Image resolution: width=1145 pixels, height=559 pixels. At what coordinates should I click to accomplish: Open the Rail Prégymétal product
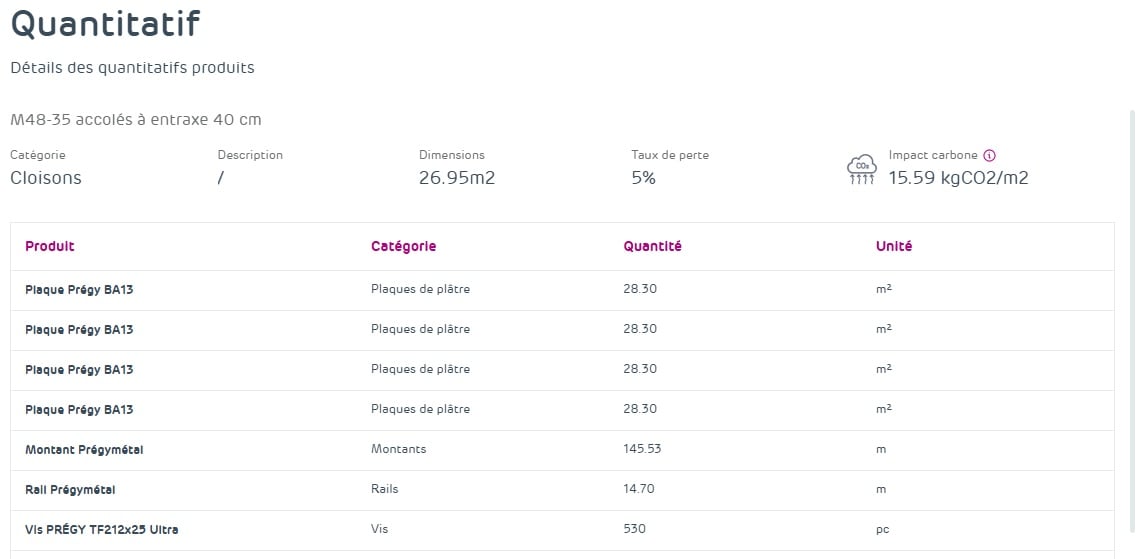70,490
